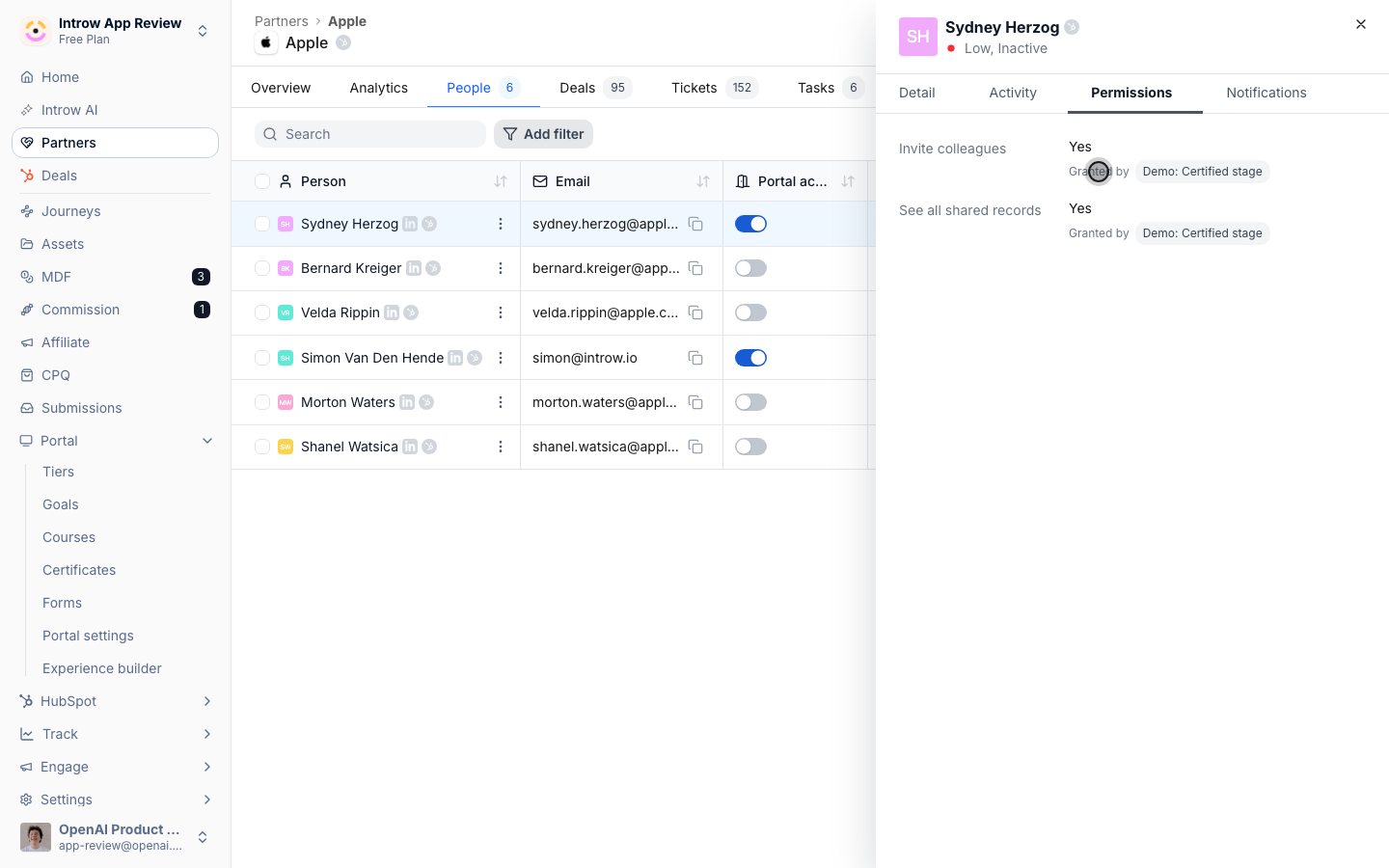The width and height of the screenshot is (1389, 868).
Task: Open the Introw App Review workspace switcher
Action: coord(115,31)
